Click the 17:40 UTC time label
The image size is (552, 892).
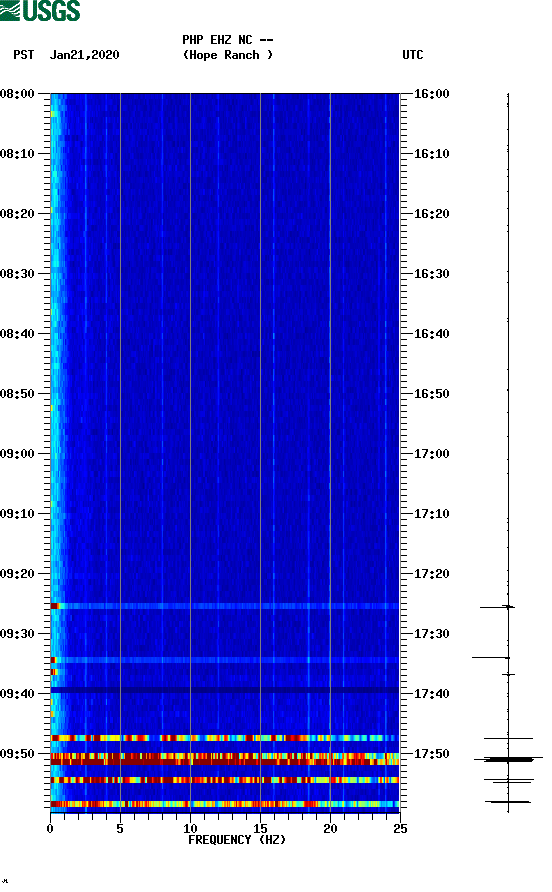[431, 694]
